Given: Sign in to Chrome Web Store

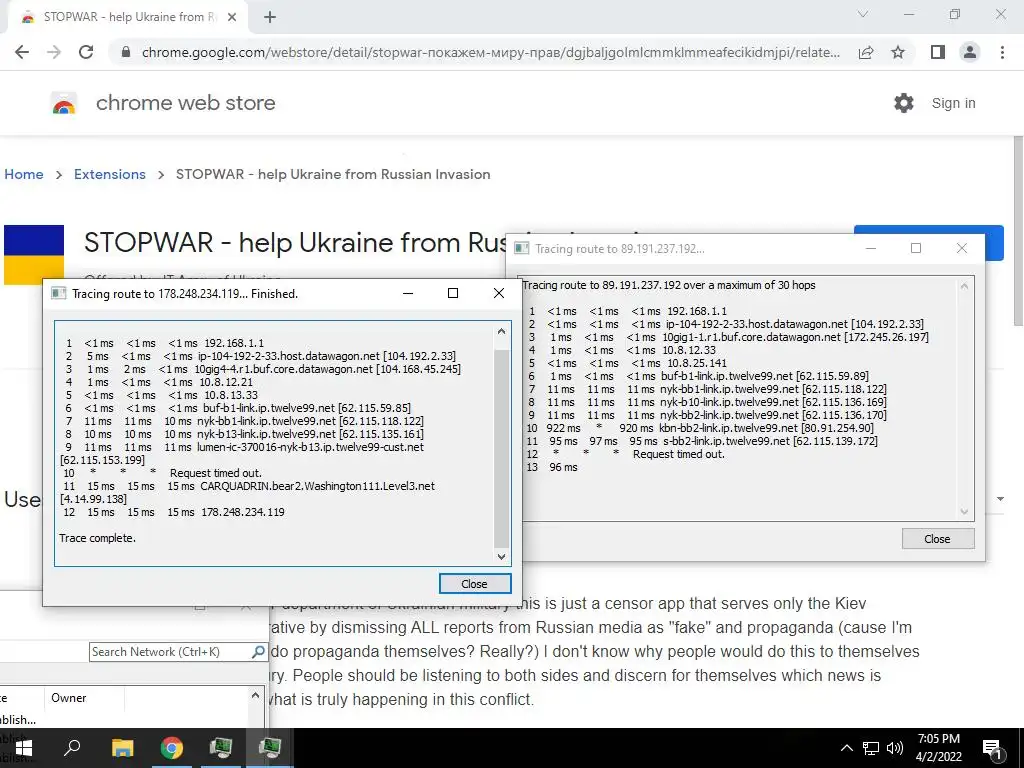Looking at the screenshot, I should point(953,103).
